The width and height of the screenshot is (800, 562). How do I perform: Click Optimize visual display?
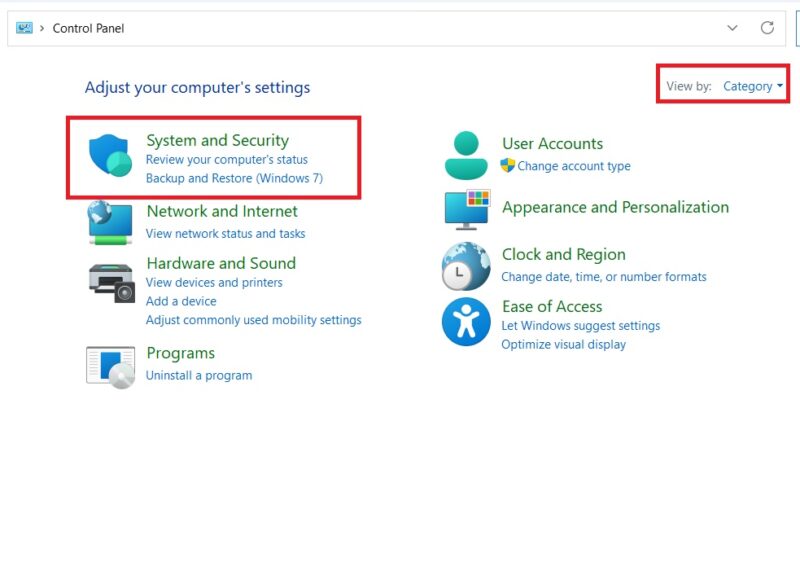(x=563, y=345)
